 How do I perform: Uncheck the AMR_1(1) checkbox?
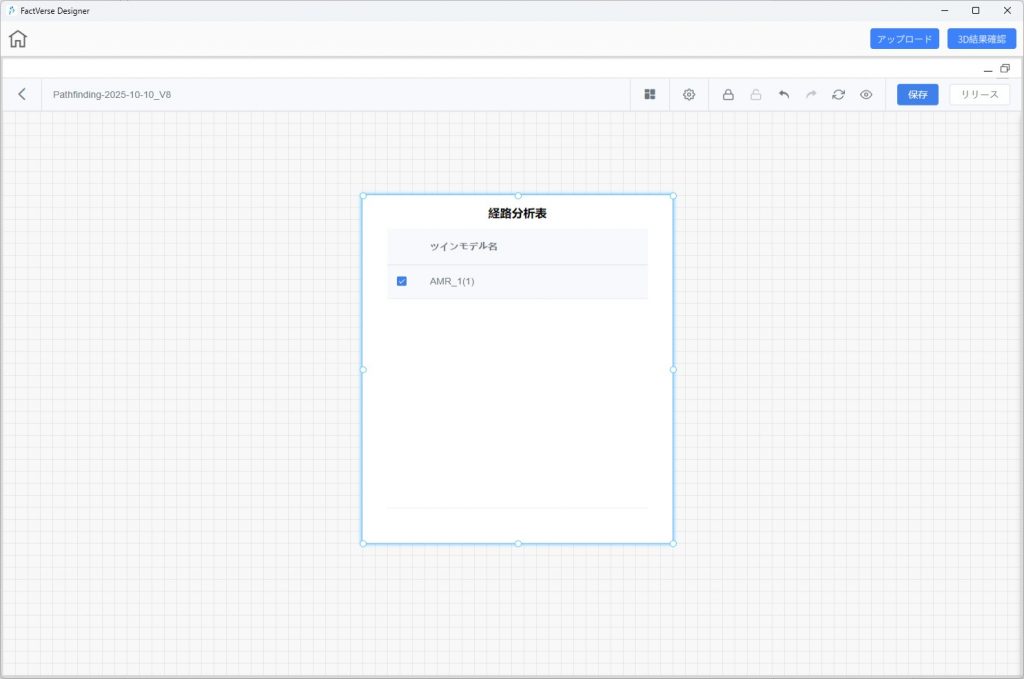(x=402, y=281)
